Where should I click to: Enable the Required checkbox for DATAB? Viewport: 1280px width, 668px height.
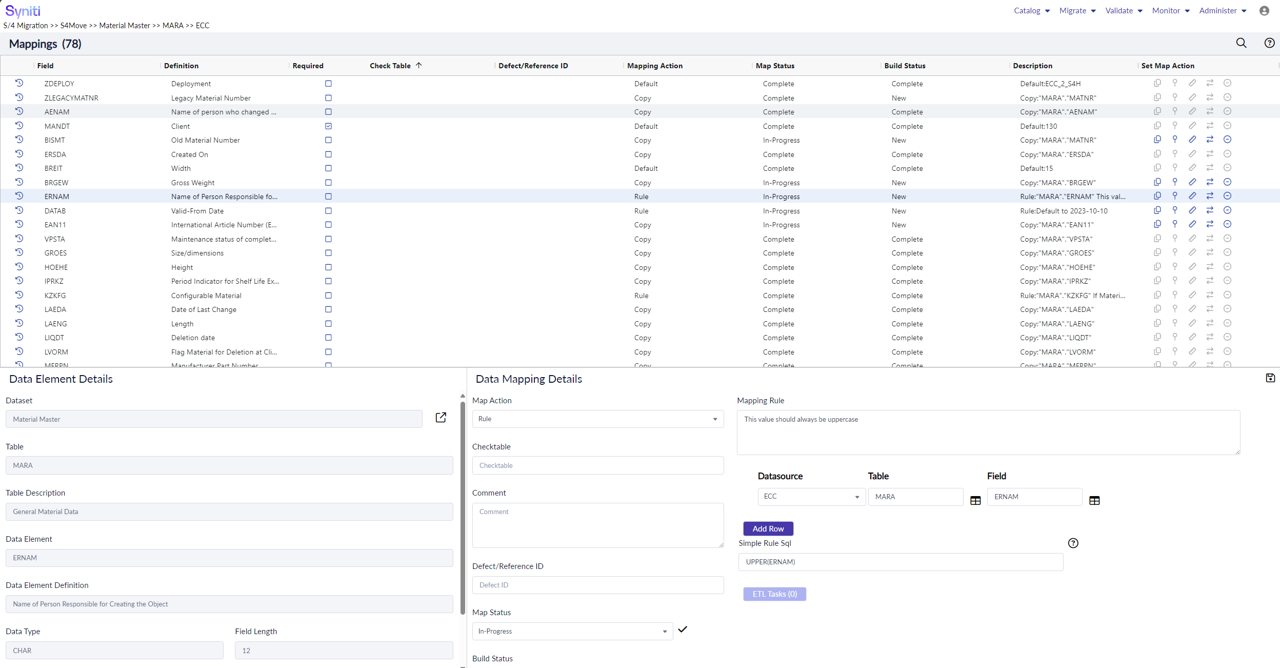point(328,210)
